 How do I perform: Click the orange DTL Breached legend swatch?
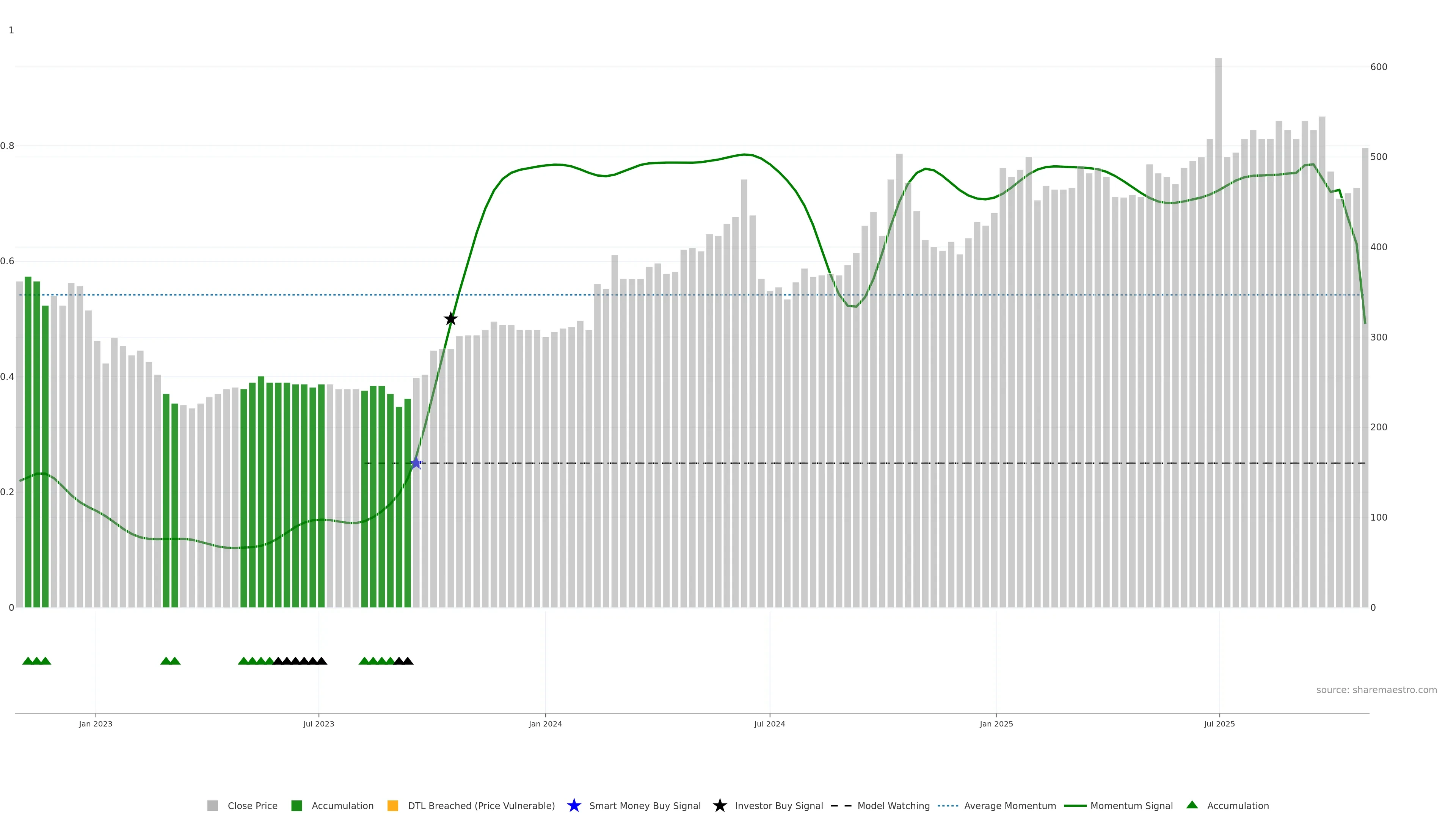(392, 805)
